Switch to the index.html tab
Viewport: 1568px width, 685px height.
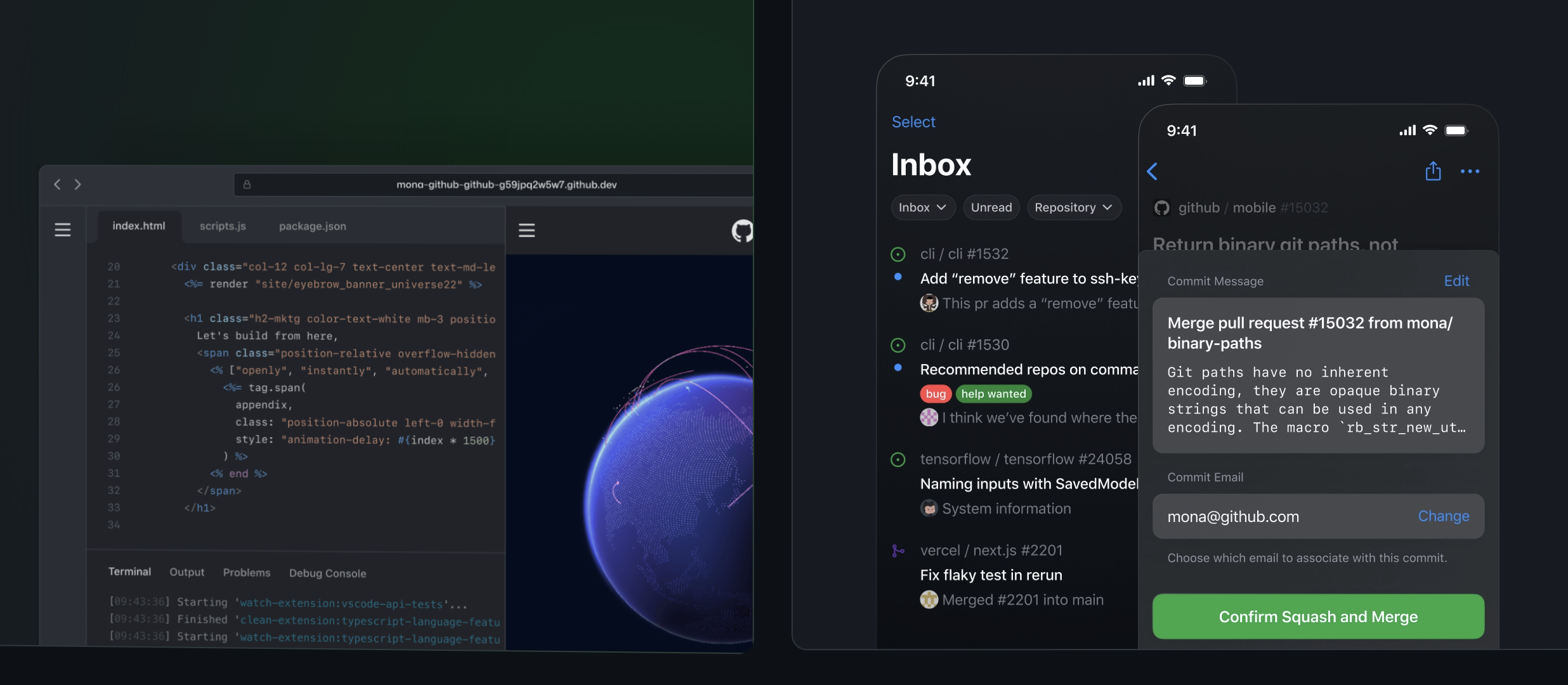[139, 226]
